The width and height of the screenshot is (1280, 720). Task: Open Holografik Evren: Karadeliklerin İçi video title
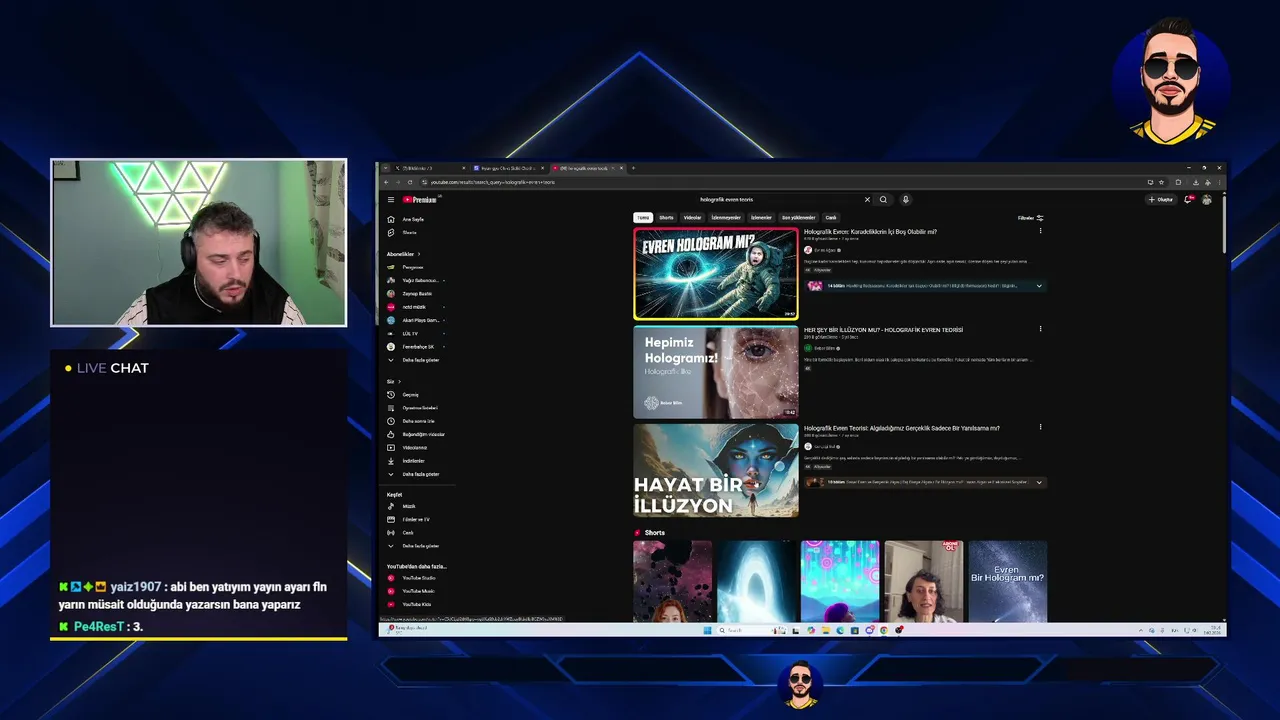click(870, 232)
